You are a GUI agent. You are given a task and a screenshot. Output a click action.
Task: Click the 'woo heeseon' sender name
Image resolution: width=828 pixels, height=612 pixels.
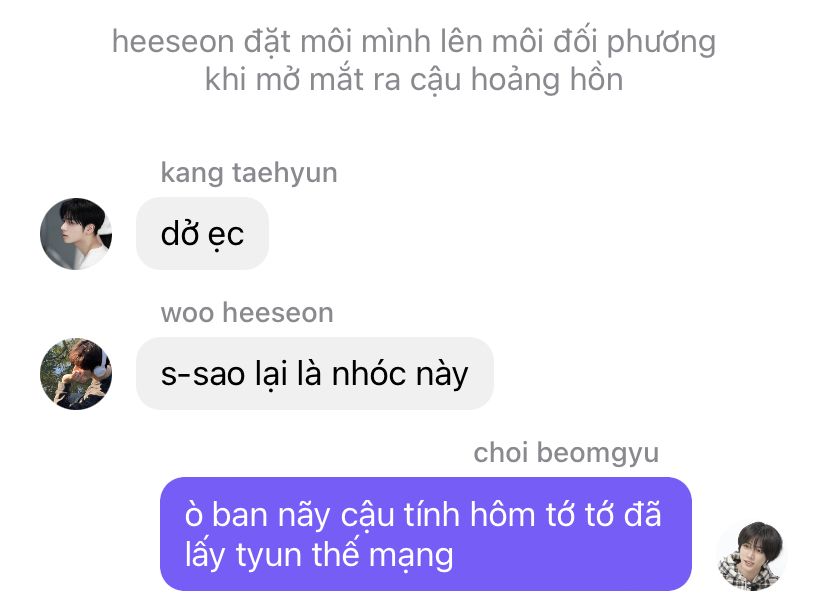tap(247, 313)
